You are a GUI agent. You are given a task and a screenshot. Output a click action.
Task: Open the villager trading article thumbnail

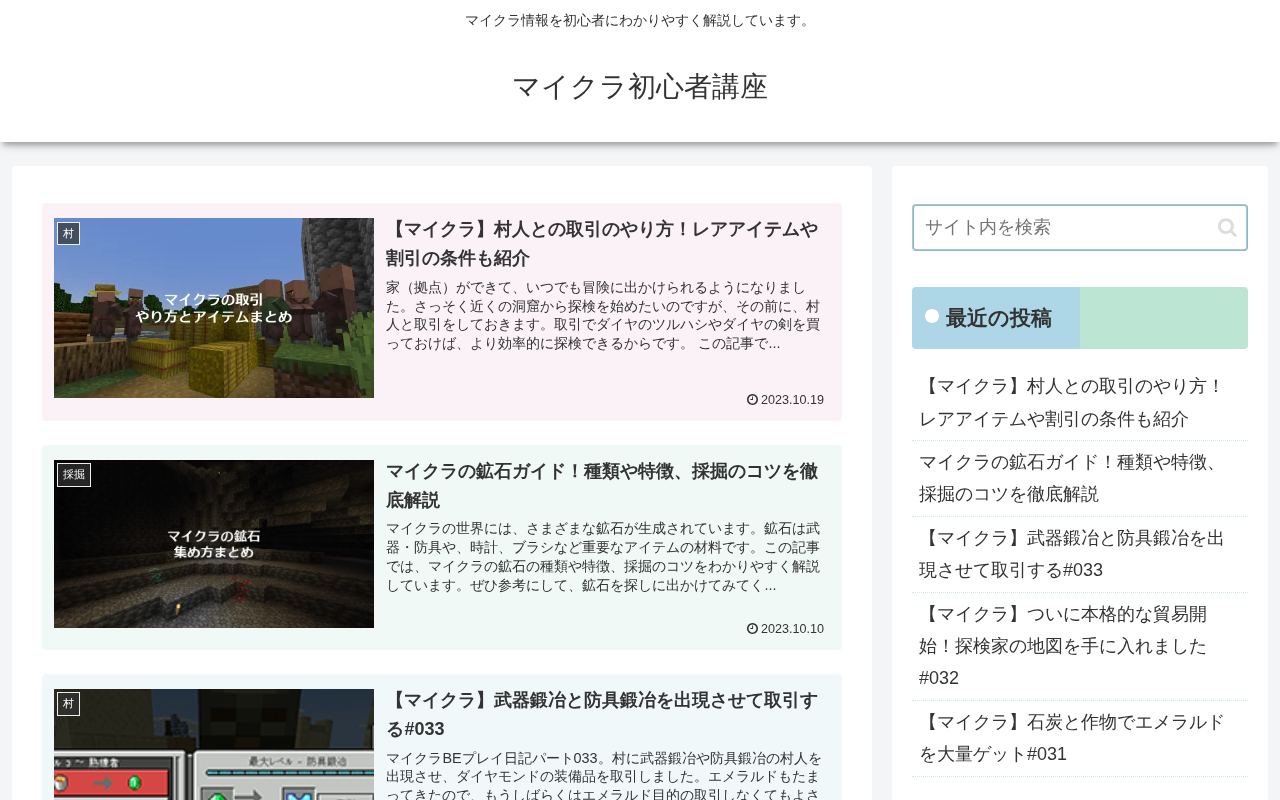pyautogui.click(x=214, y=308)
